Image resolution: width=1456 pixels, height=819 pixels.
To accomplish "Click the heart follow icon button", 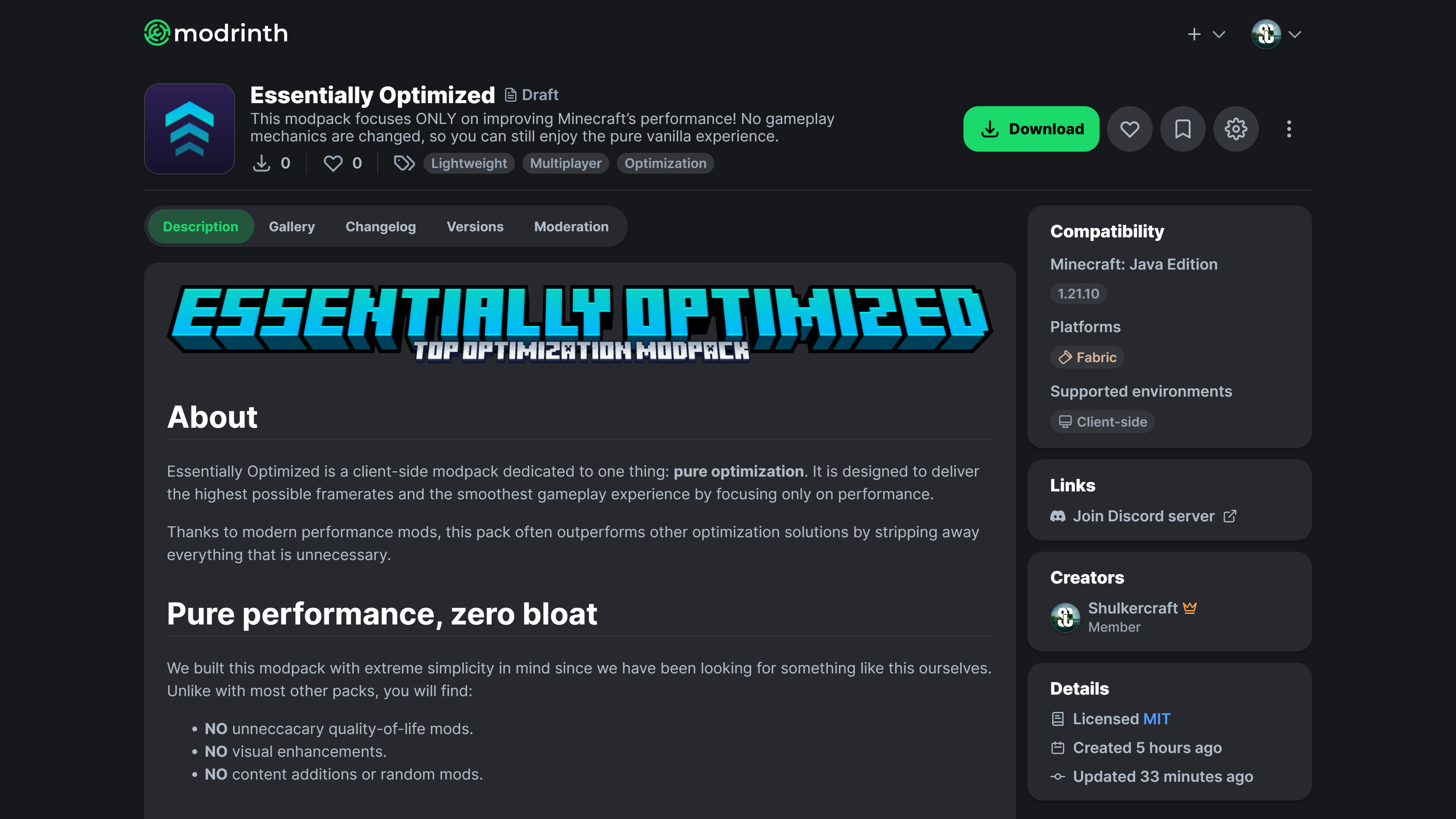I will pos(1129,129).
